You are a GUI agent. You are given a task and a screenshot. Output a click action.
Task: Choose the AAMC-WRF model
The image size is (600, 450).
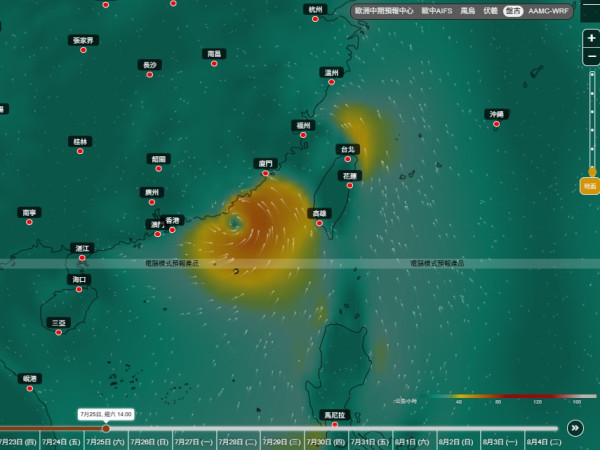548,11
